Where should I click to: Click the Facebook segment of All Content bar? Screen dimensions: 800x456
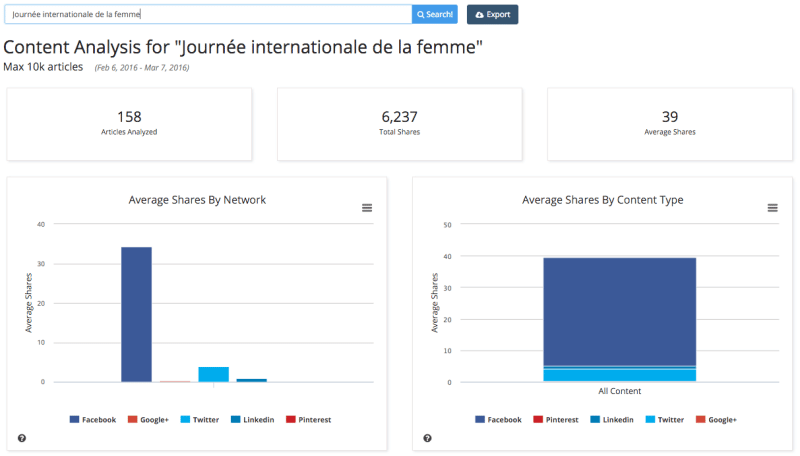click(x=619, y=312)
